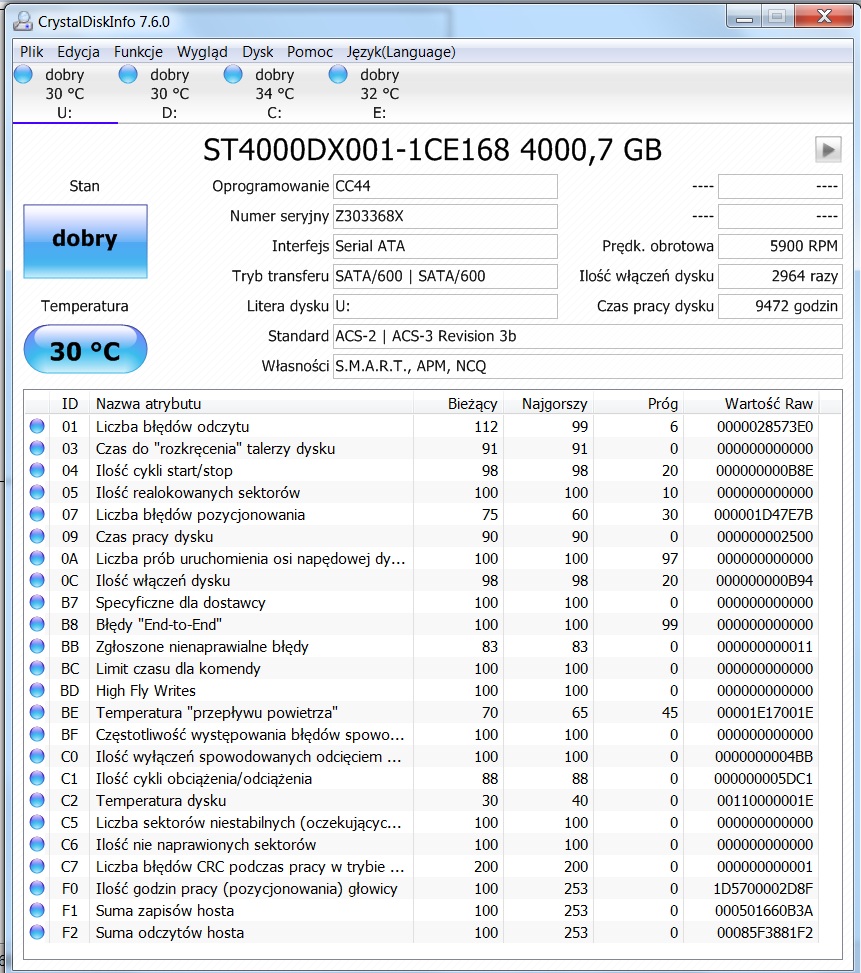Click the Suma odczytów hosta attribute name
Viewport: 861px width, 973px height.
[169, 933]
